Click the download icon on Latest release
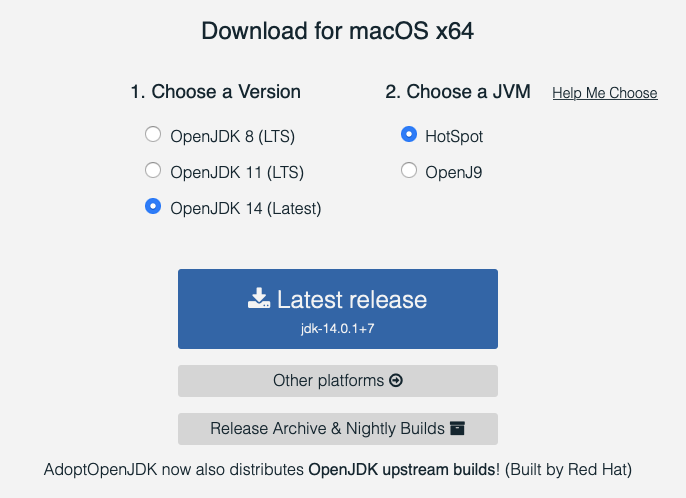Screen dimensions: 686x498 point(259,298)
